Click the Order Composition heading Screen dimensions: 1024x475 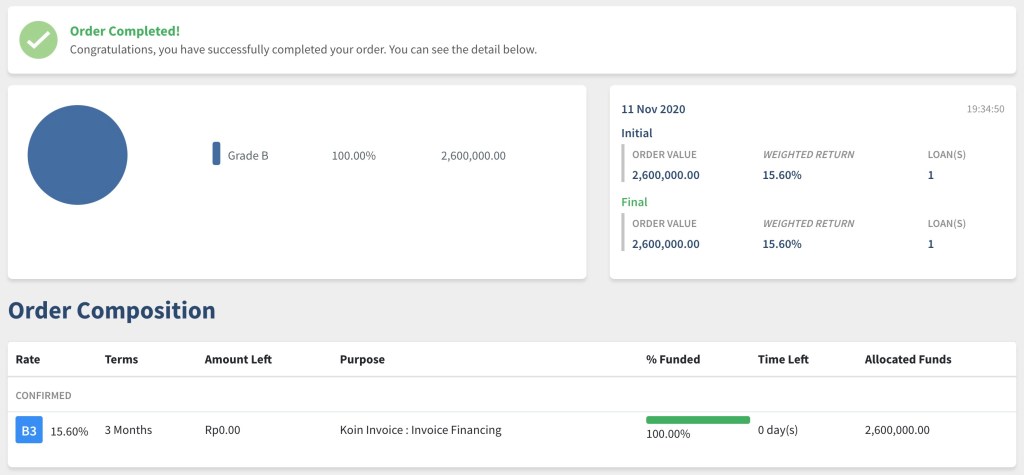[112, 311]
